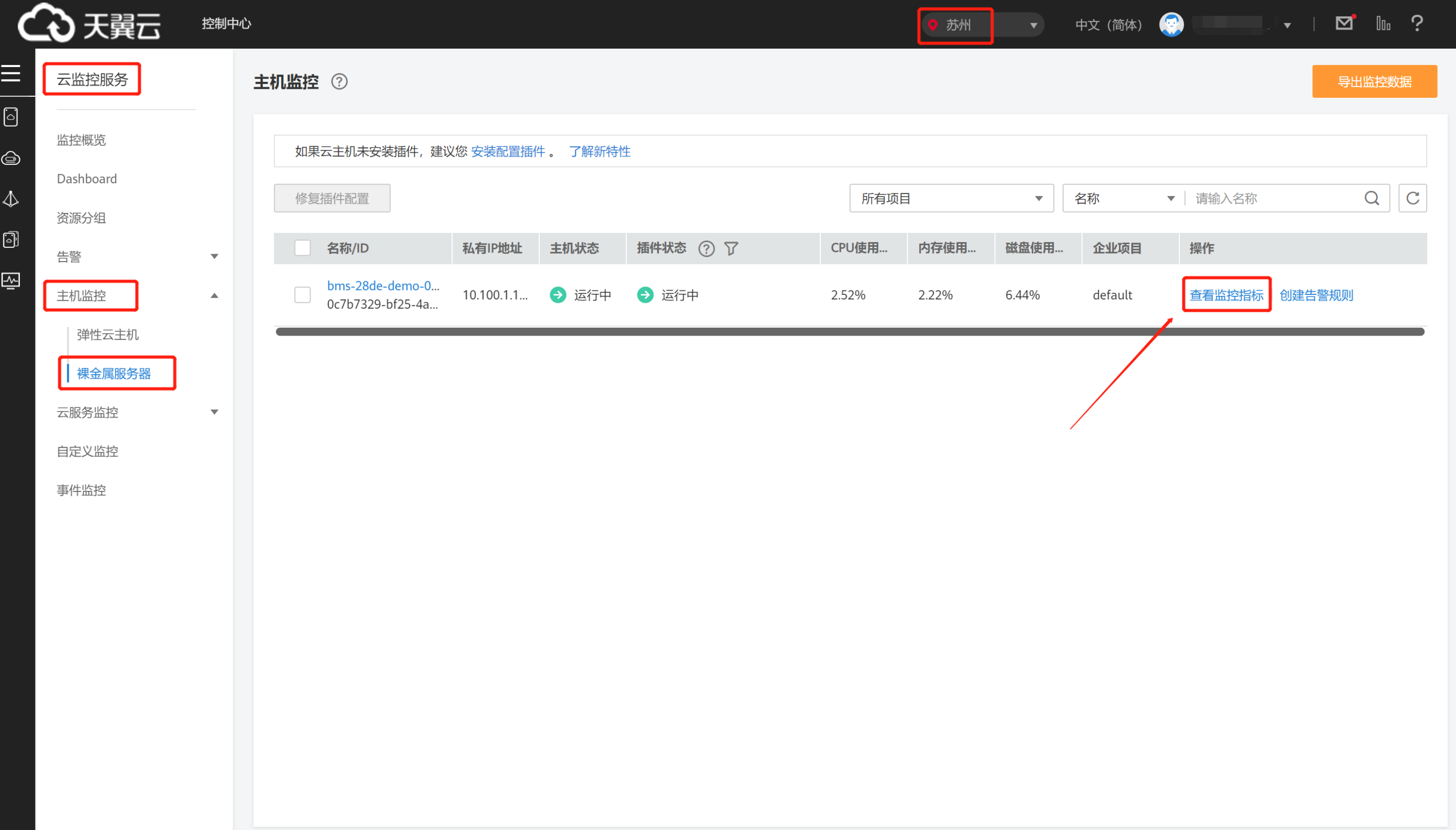This screenshot has width=1456, height=830.
Task: Click the help question mark in top bar
Action: point(1417,23)
